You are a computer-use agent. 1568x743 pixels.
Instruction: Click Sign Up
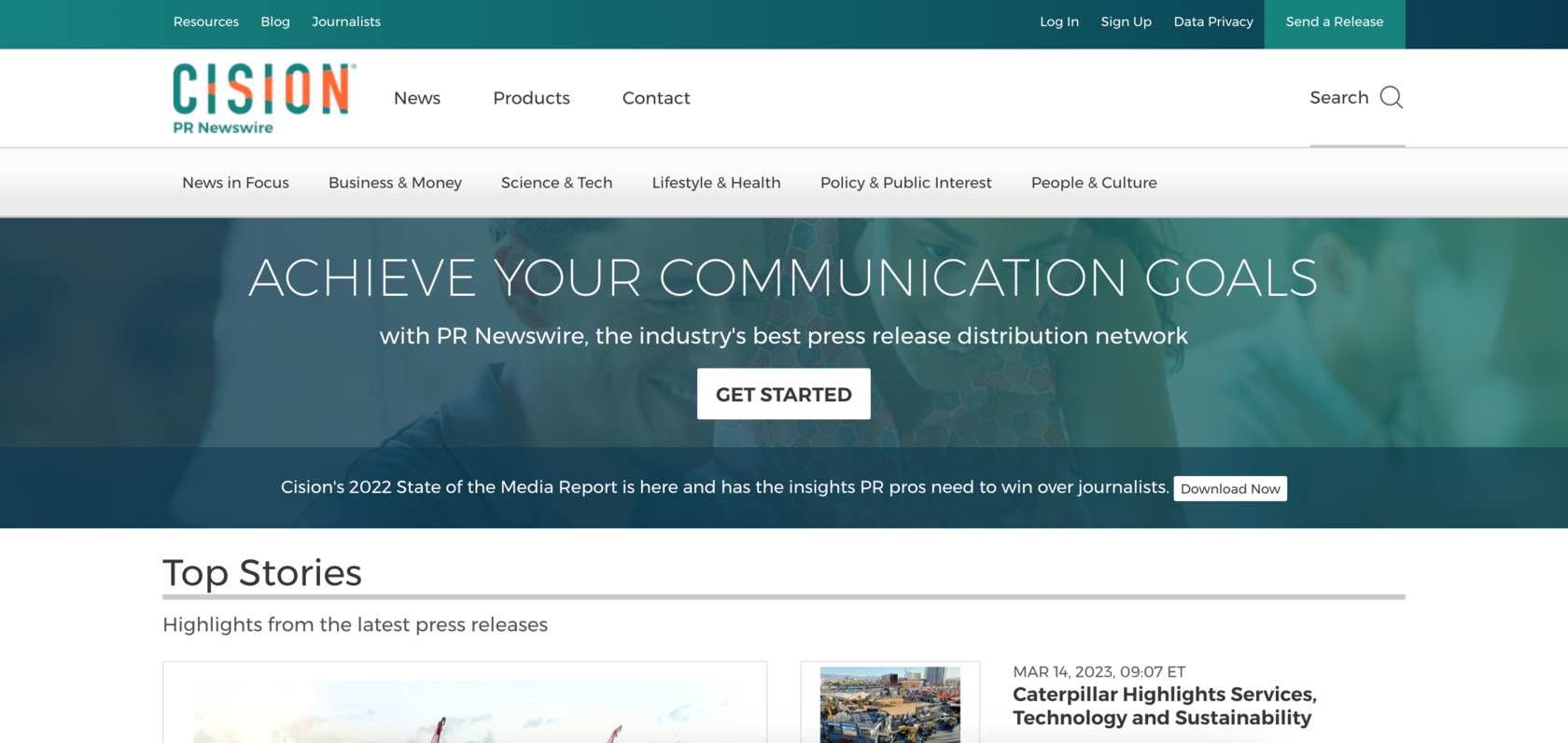tap(1126, 21)
